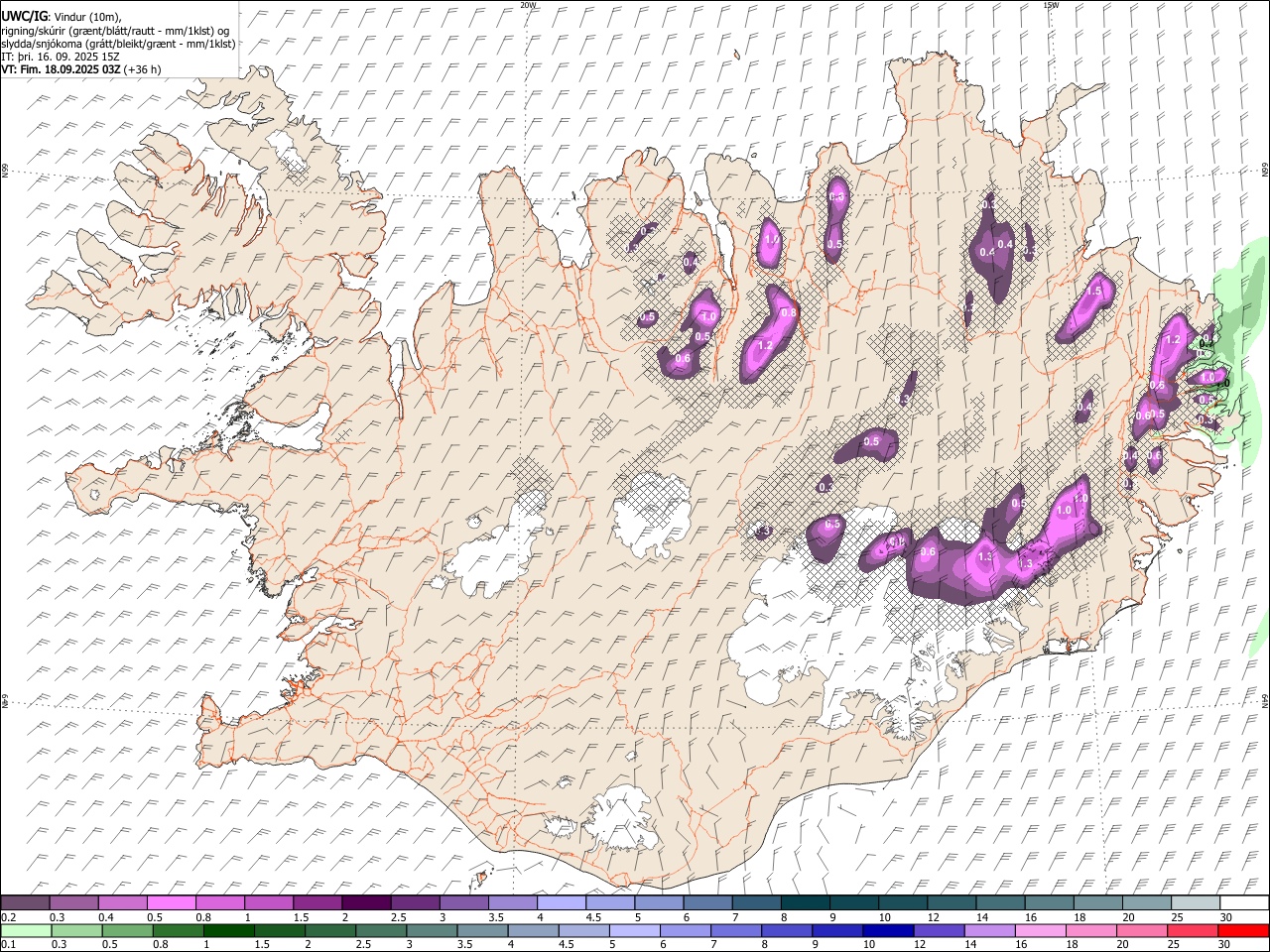Click the '0.2' legend value
Viewport: 1270px width, 952px height.
point(9,917)
